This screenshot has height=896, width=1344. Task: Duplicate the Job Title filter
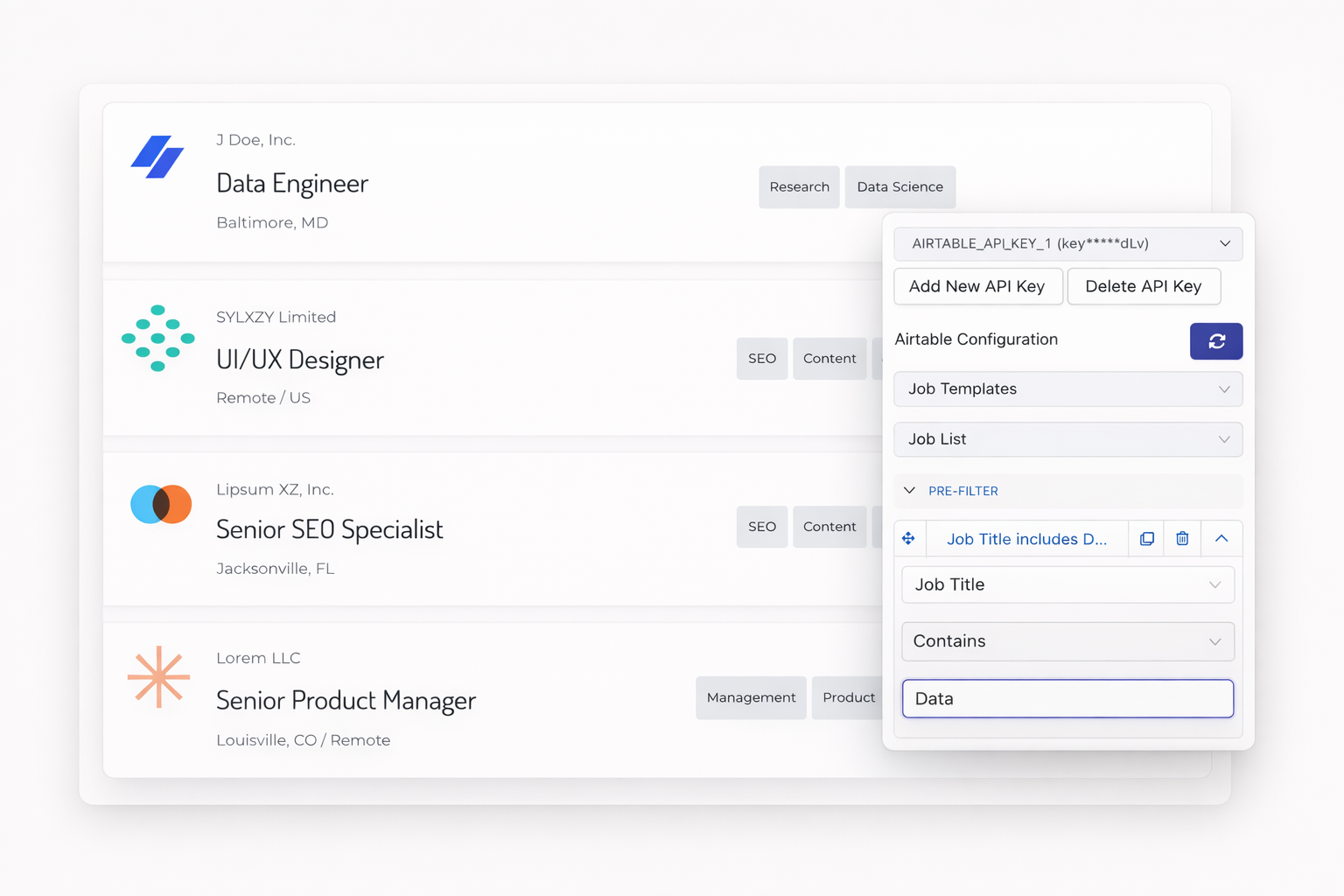click(1146, 539)
